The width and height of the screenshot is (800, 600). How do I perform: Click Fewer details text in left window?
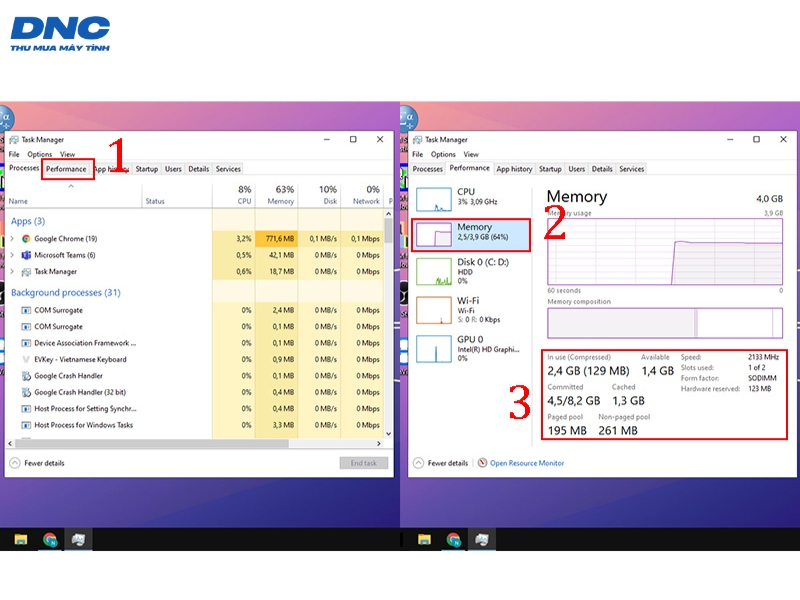(x=44, y=463)
